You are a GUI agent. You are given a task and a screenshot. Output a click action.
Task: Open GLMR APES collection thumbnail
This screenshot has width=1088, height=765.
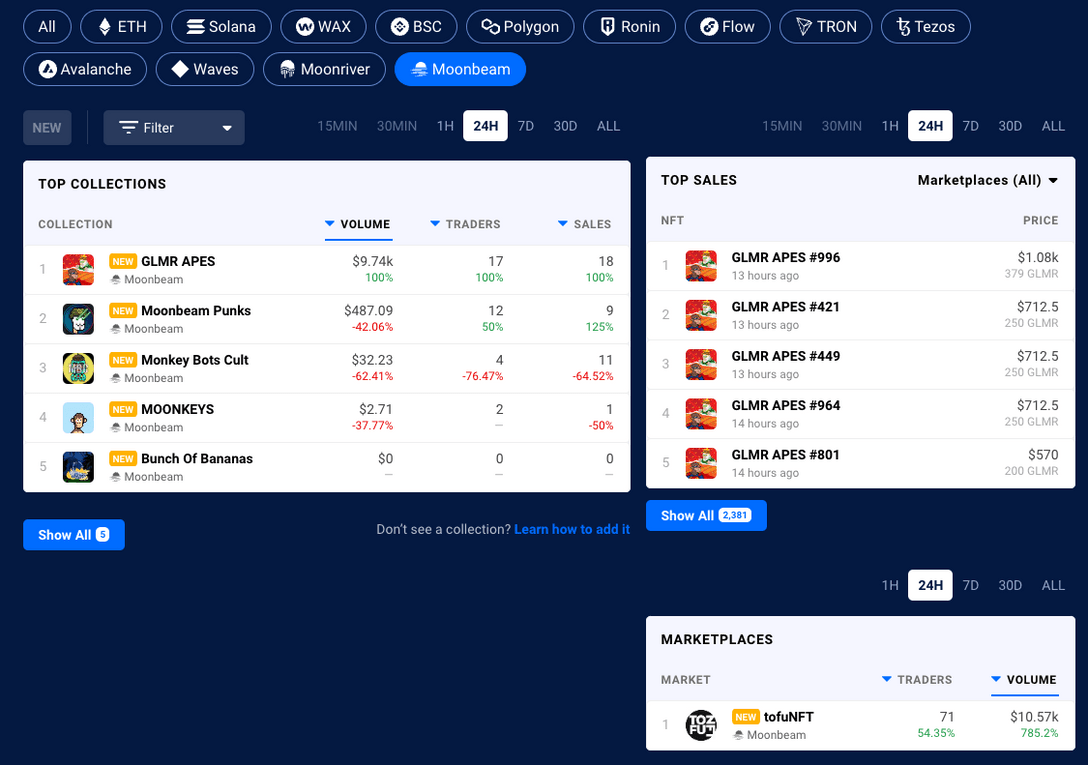pos(78,269)
